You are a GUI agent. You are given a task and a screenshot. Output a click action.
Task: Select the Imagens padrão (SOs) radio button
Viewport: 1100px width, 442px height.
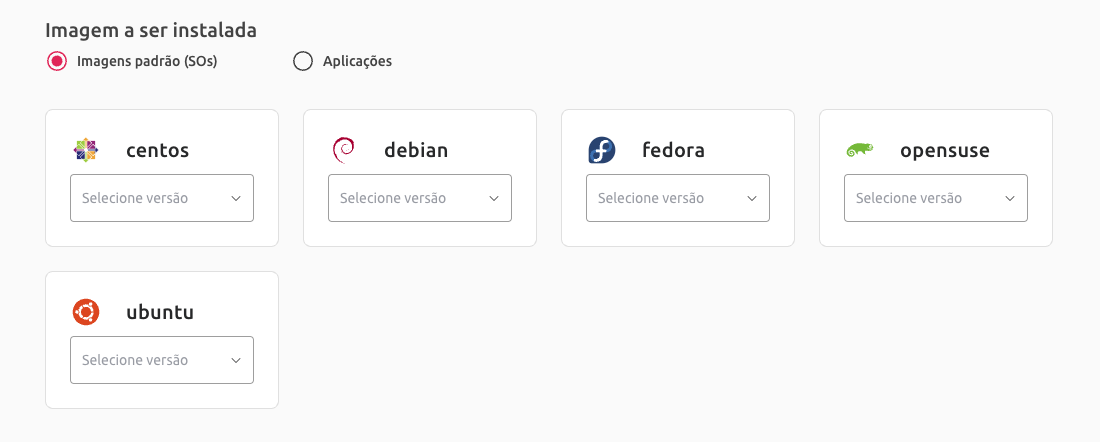click(57, 61)
